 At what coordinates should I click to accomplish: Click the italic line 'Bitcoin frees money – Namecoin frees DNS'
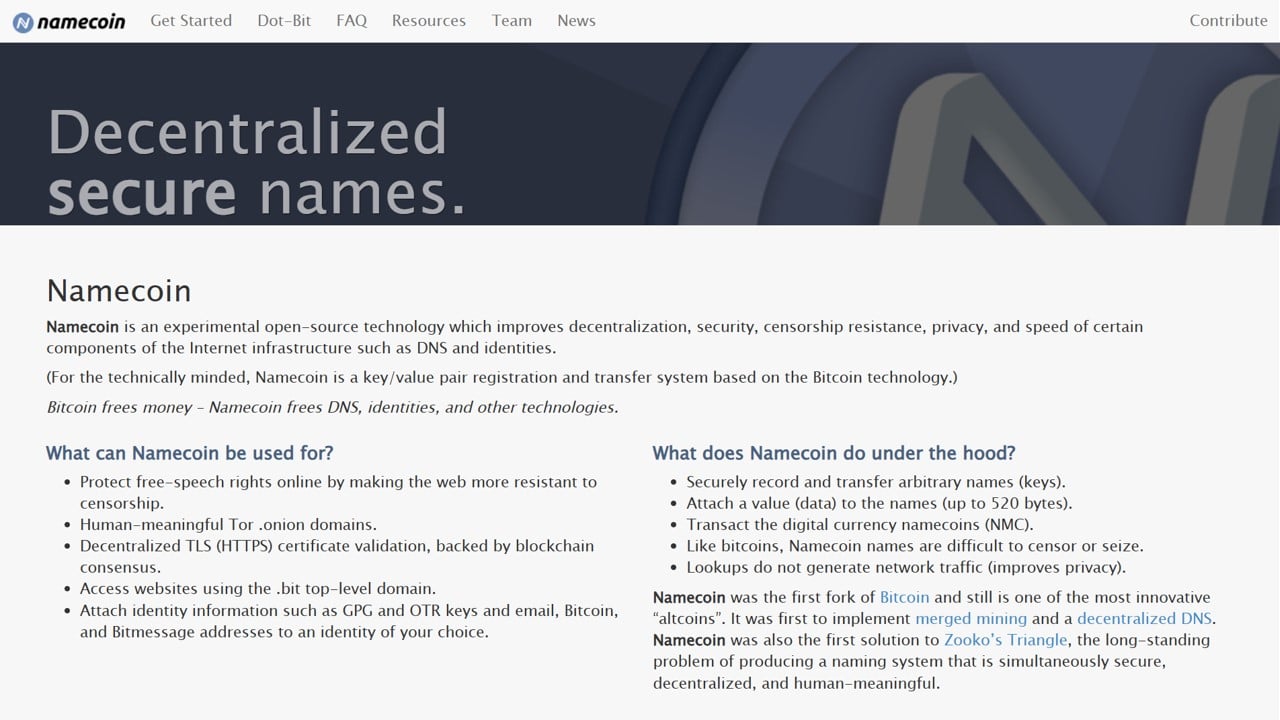pos(333,407)
